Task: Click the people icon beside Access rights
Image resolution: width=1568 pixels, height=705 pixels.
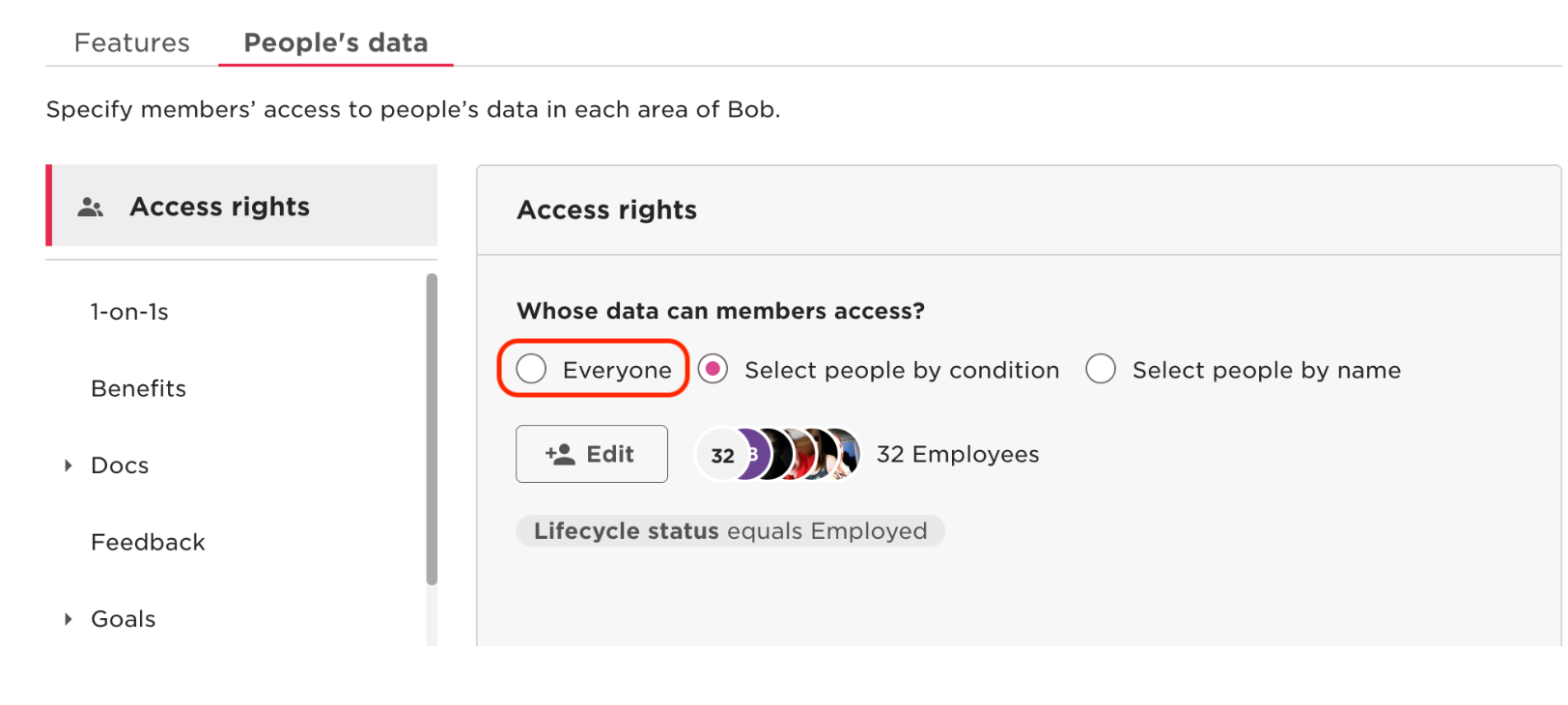Action: (91, 207)
